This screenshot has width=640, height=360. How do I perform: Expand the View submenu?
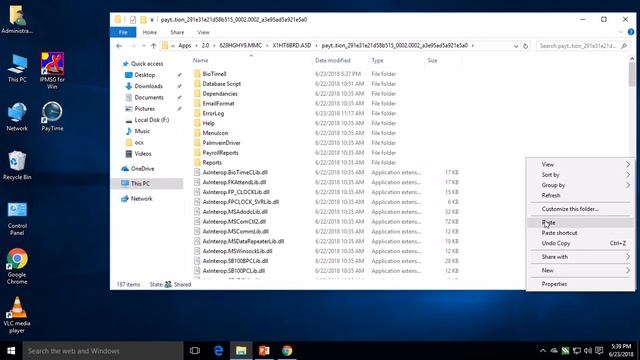tap(580, 164)
